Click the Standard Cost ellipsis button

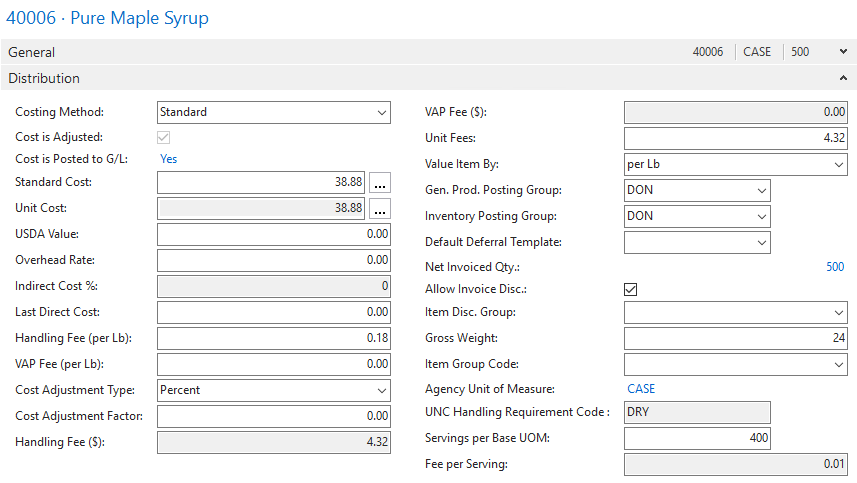pyautogui.click(x=379, y=183)
